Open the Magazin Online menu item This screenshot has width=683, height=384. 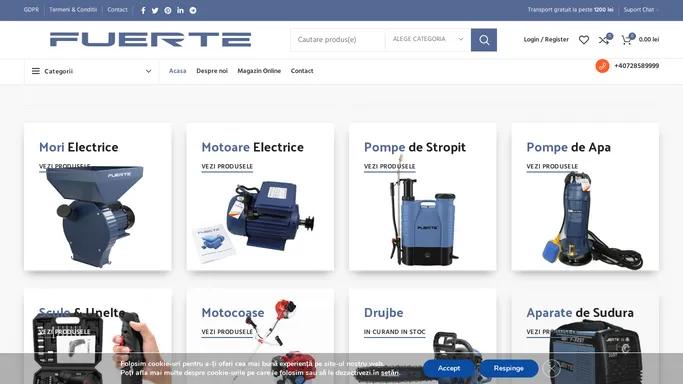(259, 71)
